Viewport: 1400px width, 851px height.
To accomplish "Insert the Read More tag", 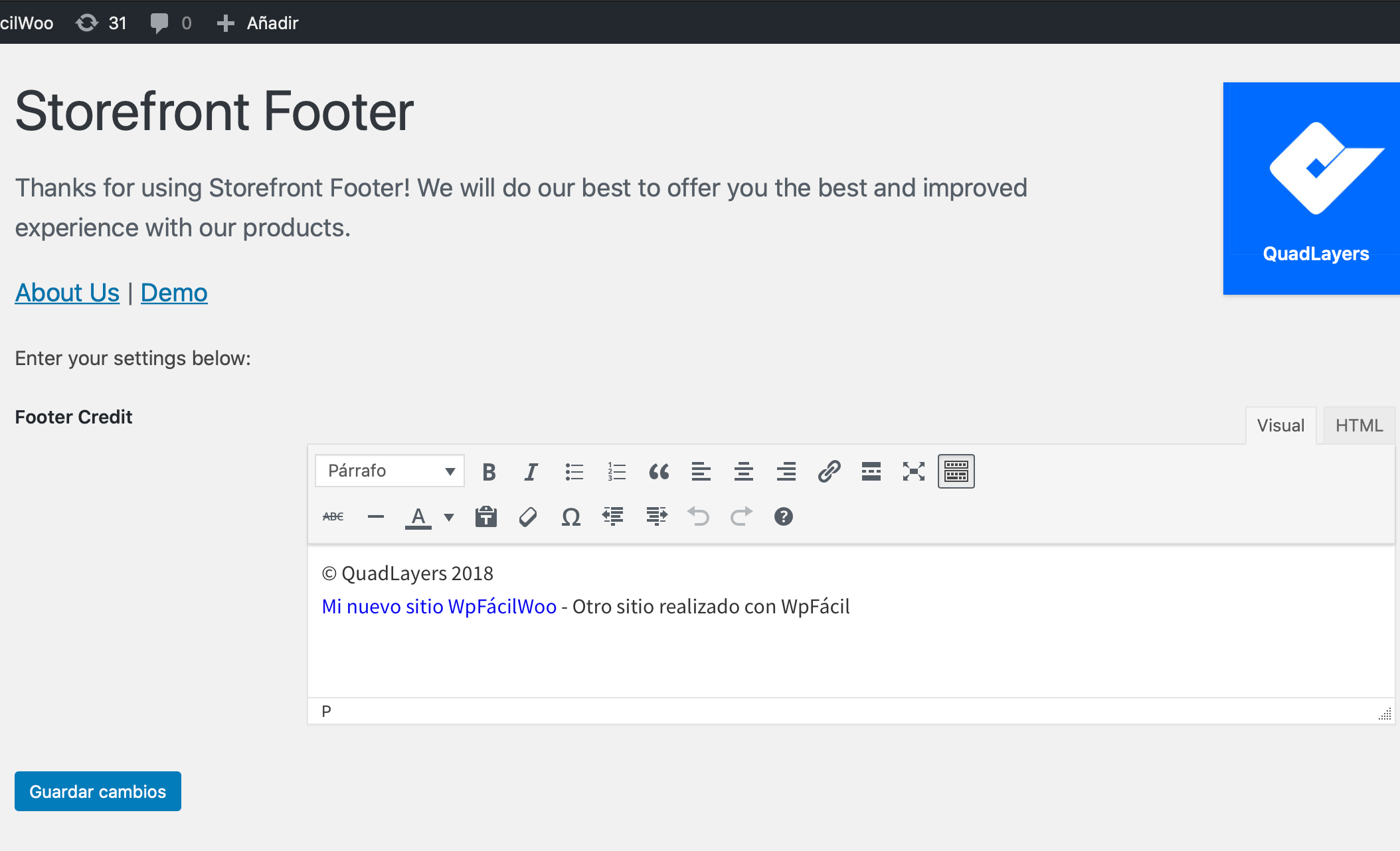I will tap(871, 471).
